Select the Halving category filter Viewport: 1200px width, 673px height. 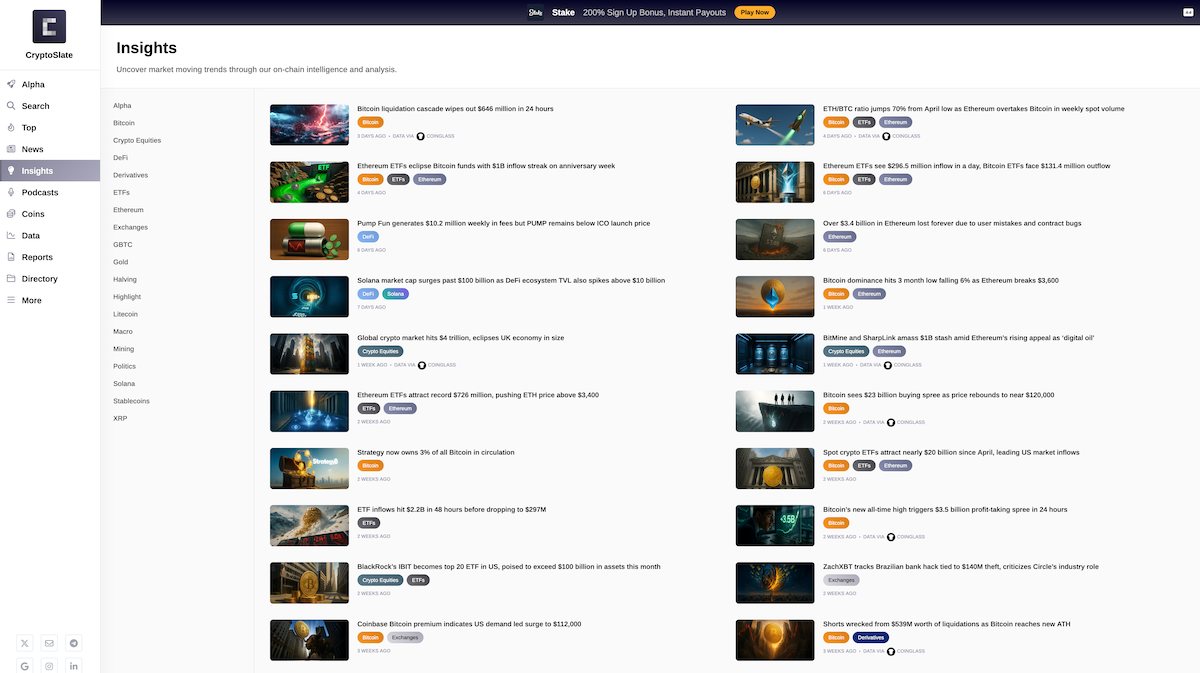125,279
